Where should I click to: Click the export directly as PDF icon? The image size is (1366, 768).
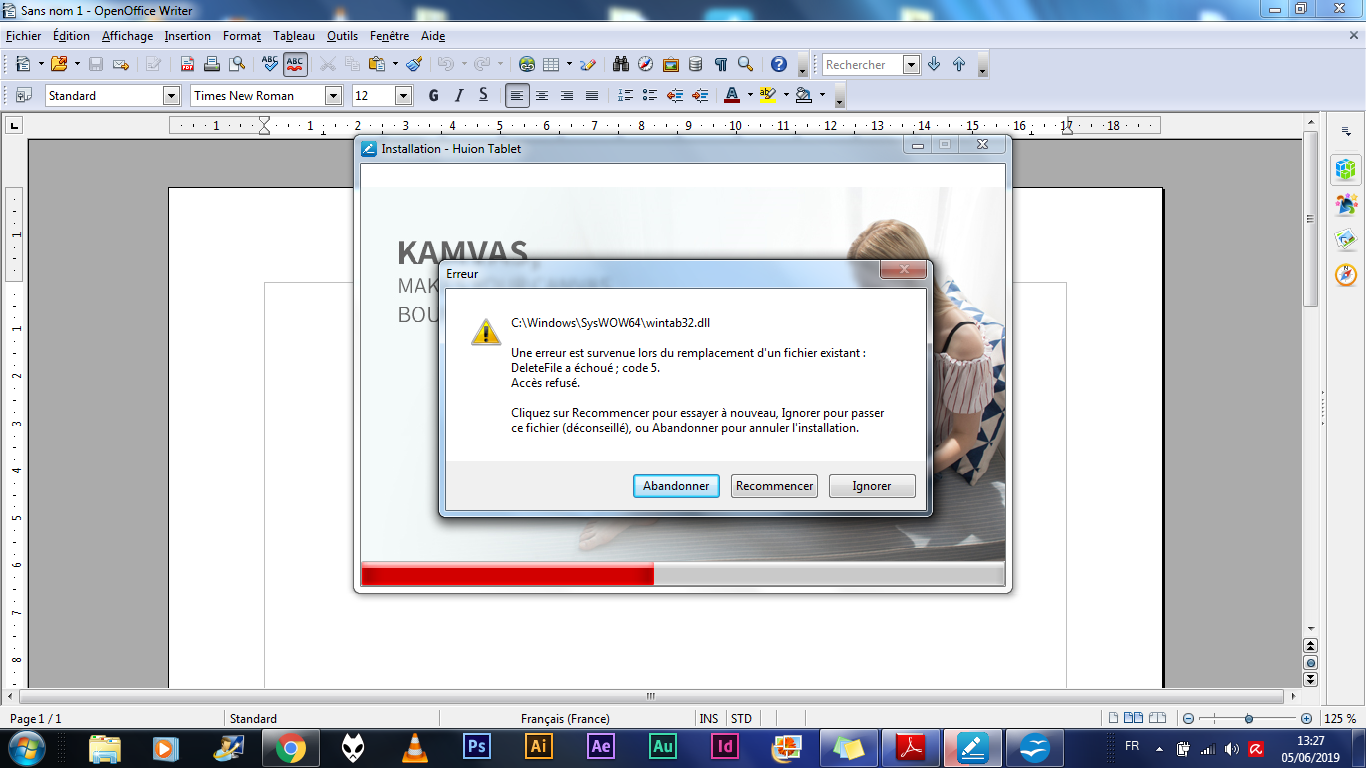pyautogui.click(x=187, y=65)
